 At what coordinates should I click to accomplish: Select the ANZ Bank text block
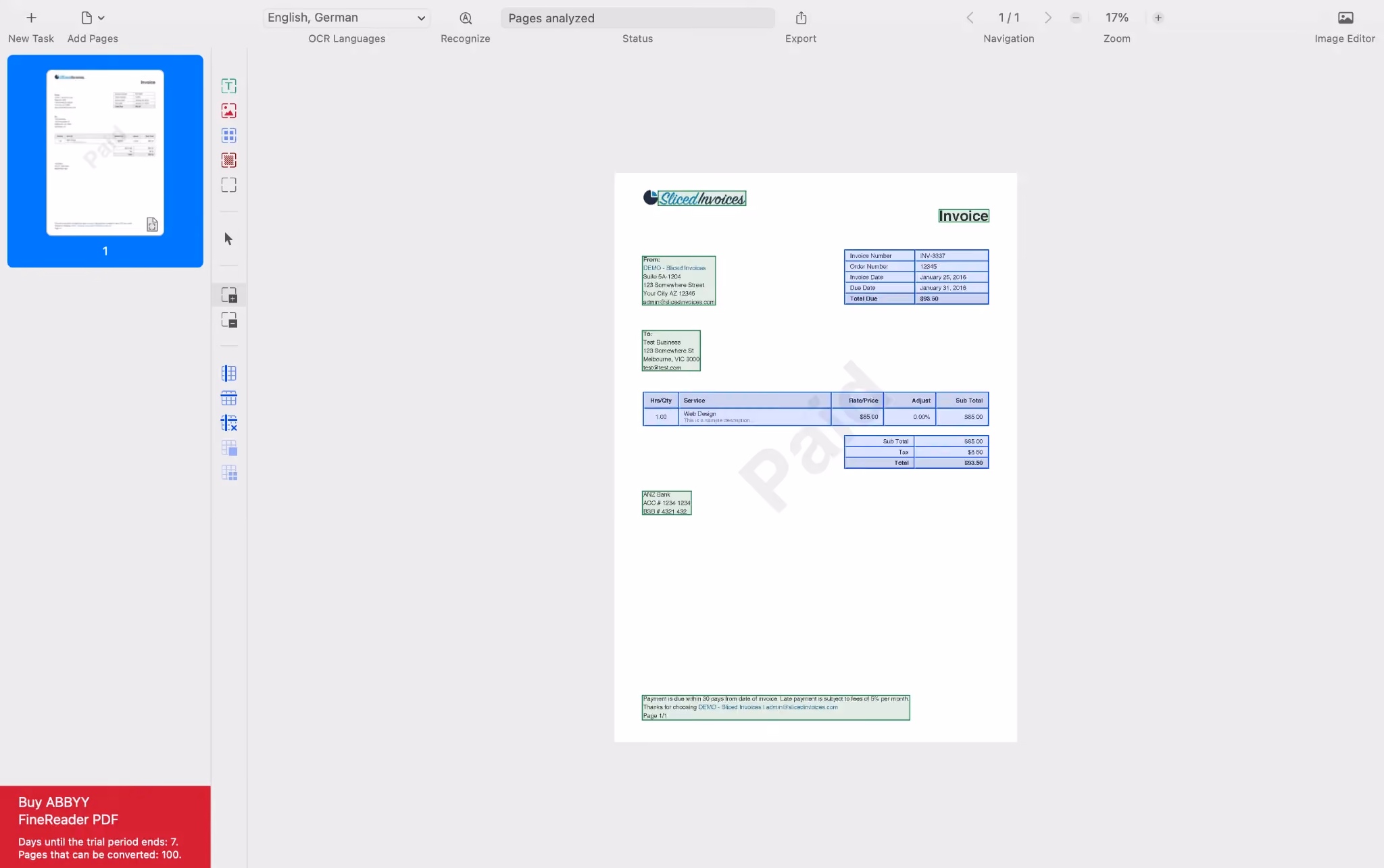(666, 503)
